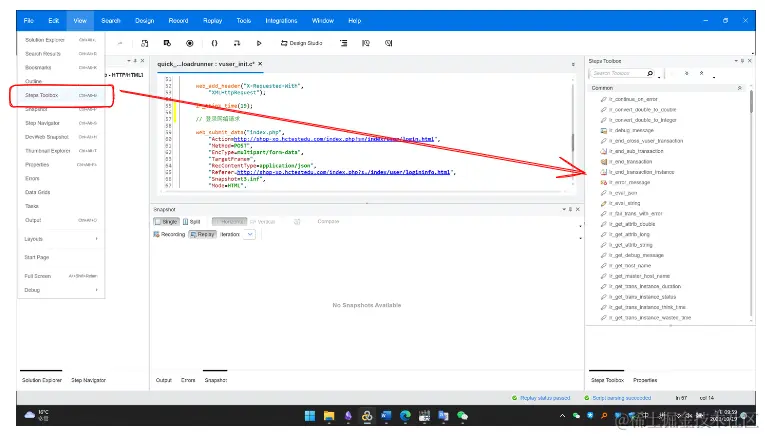Click the second double-chevron icon beside toolbox search
The height and width of the screenshot is (436, 765).
pyautogui.click(x=702, y=73)
